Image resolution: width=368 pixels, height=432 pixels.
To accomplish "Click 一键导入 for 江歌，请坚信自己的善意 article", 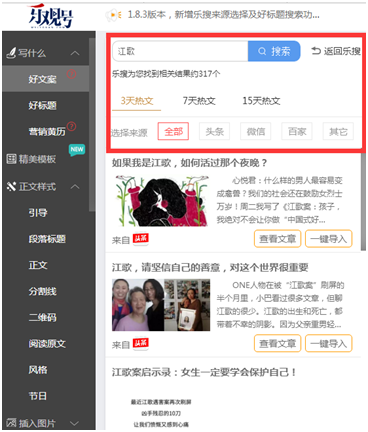I will pyautogui.click(x=329, y=343).
